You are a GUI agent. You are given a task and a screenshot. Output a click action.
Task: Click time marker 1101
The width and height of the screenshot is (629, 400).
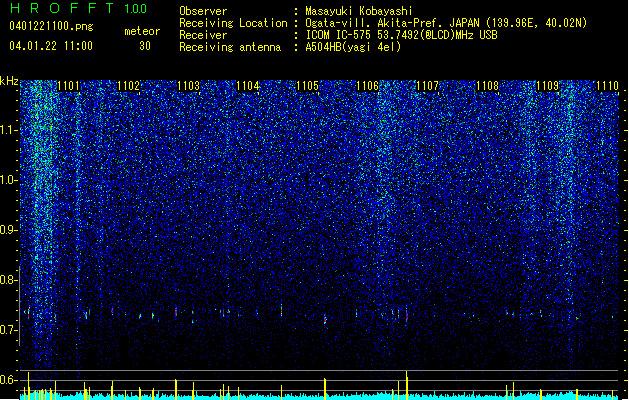pyautogui.click(x=69, y=86)
